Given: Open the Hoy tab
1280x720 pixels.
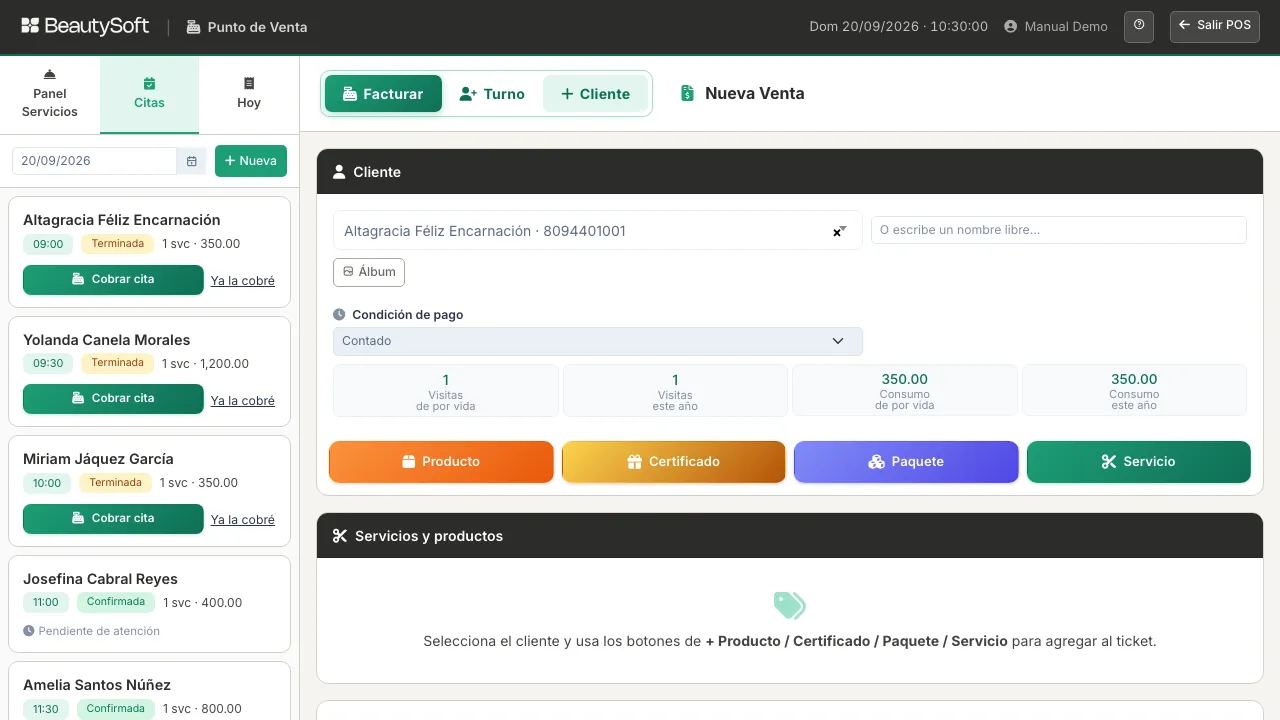Looking at the screenshot, I should (249, 94).
